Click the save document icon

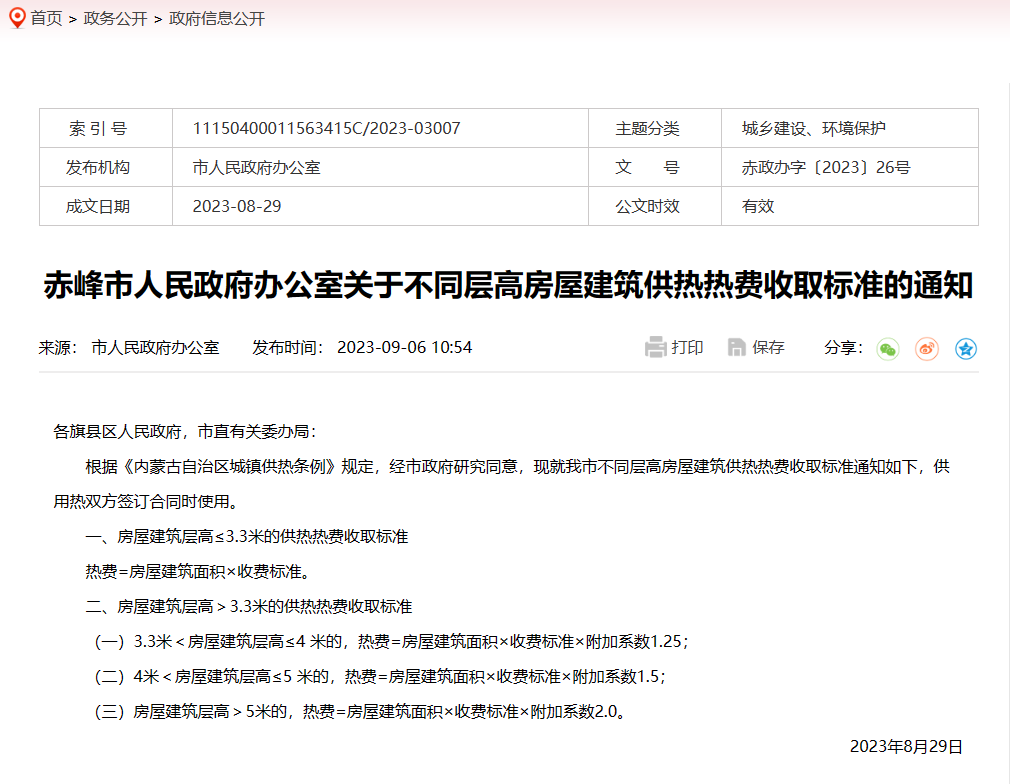point(736,347)
